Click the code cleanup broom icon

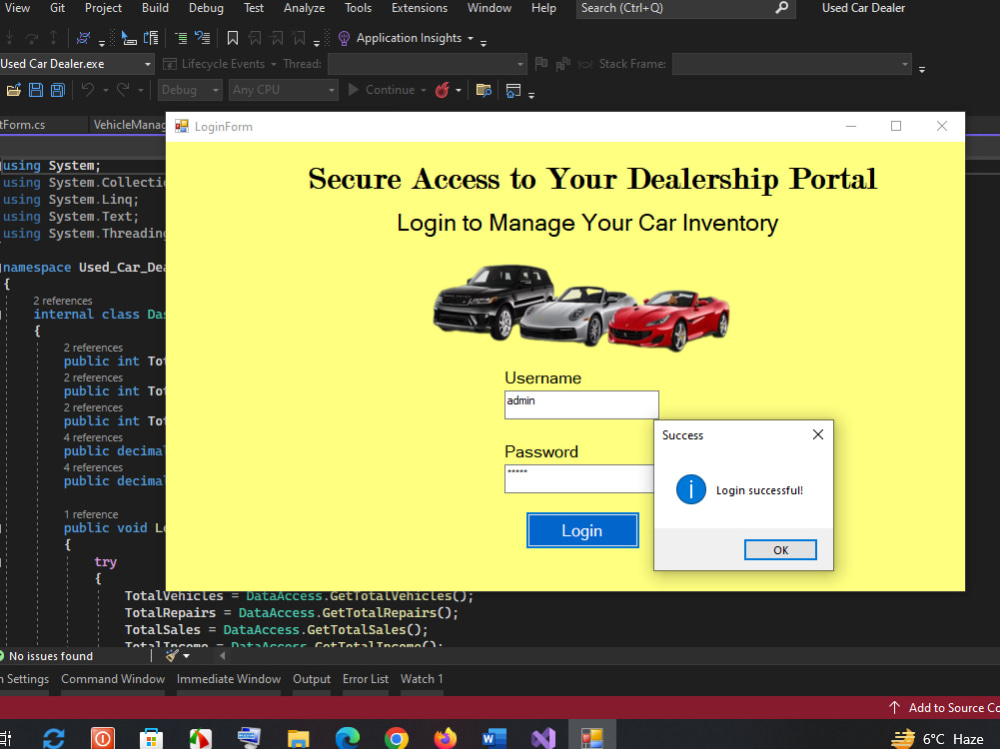pos(172,655)
